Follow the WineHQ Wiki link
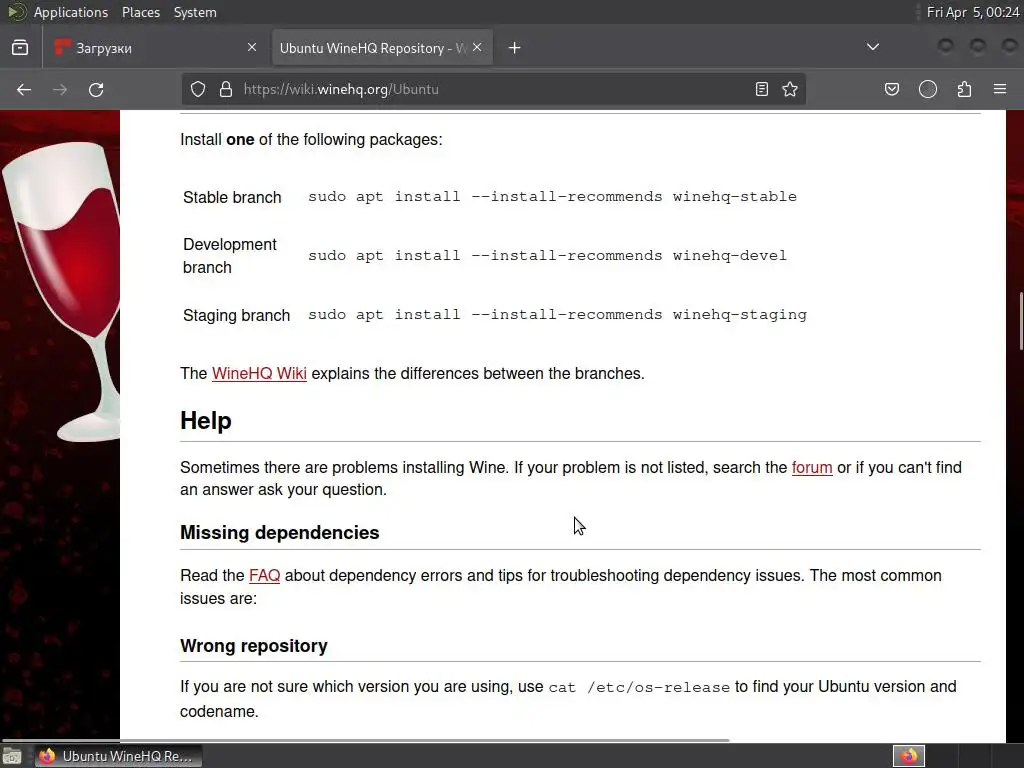 259,374
